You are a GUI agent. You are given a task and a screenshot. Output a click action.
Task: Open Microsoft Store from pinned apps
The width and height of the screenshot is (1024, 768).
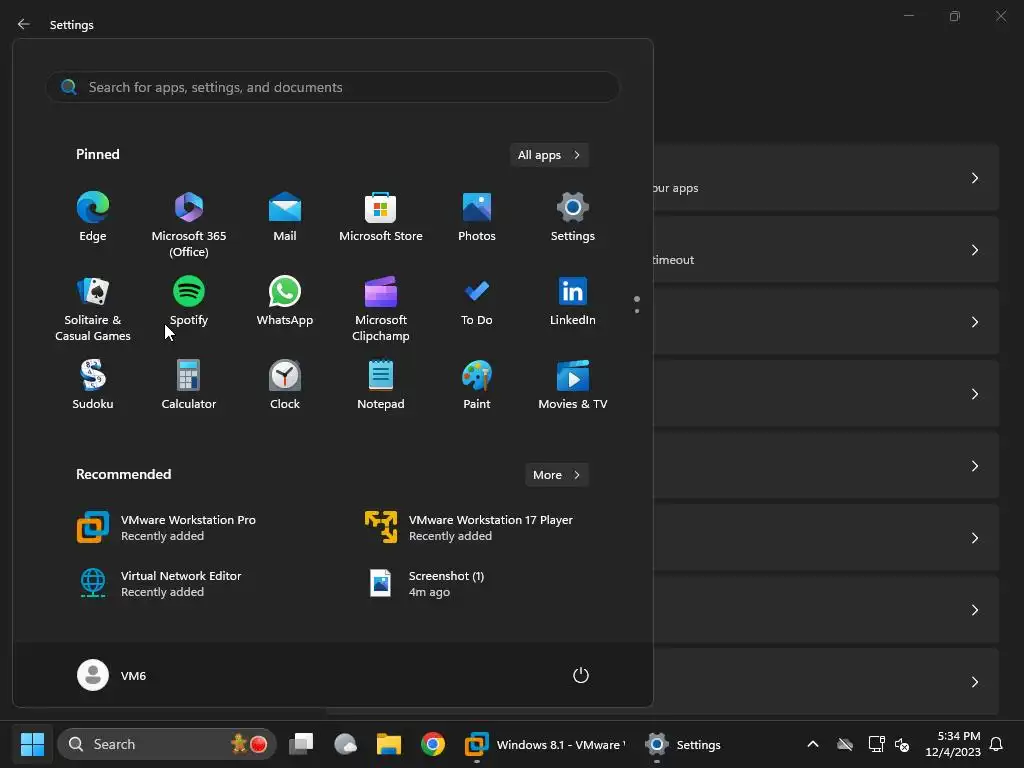381,217
